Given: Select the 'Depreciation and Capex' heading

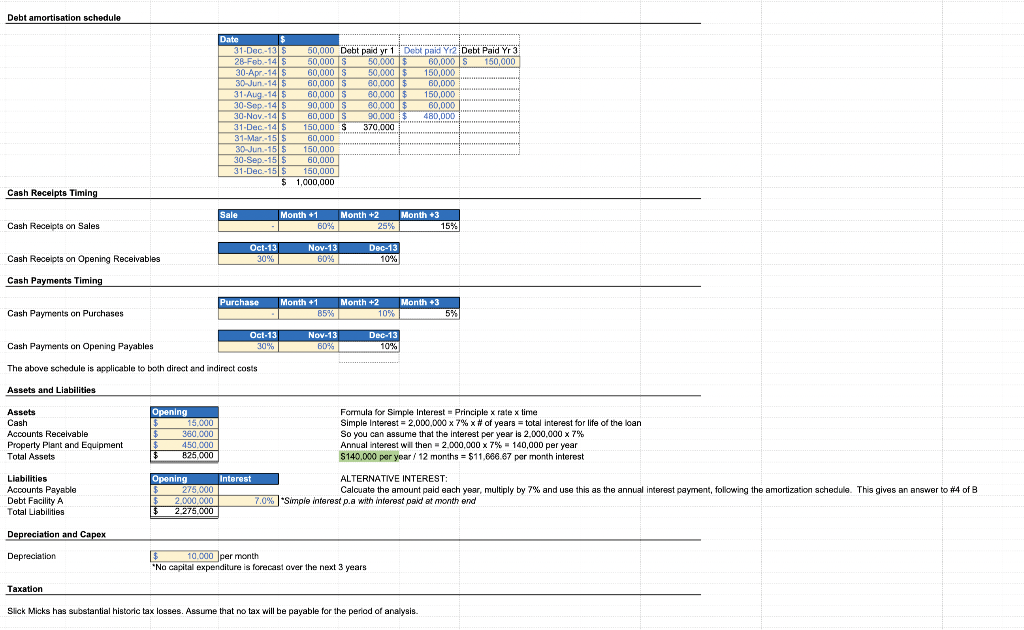Looking at the screenshot, I should (x=57, y=534).
